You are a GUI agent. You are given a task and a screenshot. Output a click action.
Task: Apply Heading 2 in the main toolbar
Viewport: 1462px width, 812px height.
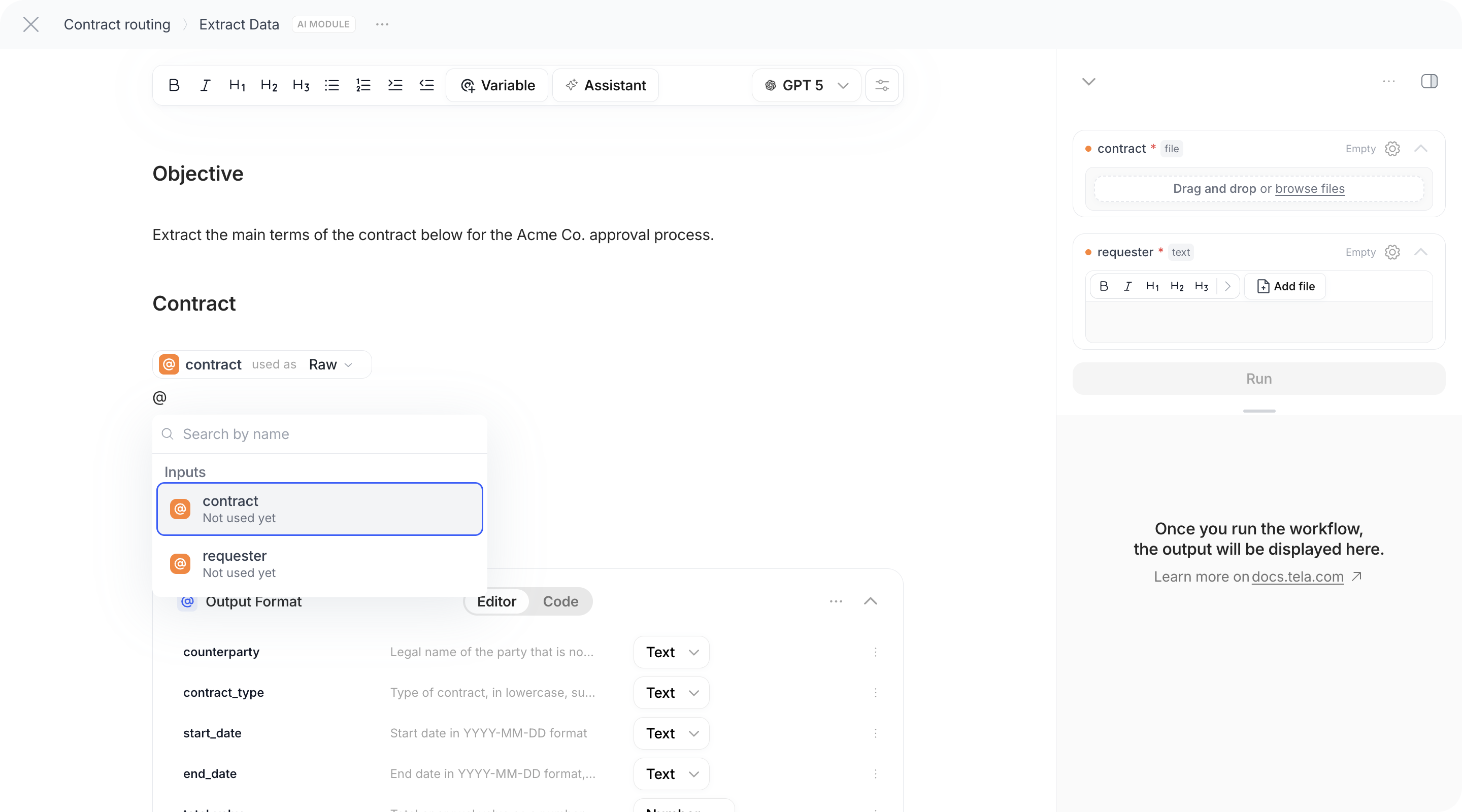269,85
